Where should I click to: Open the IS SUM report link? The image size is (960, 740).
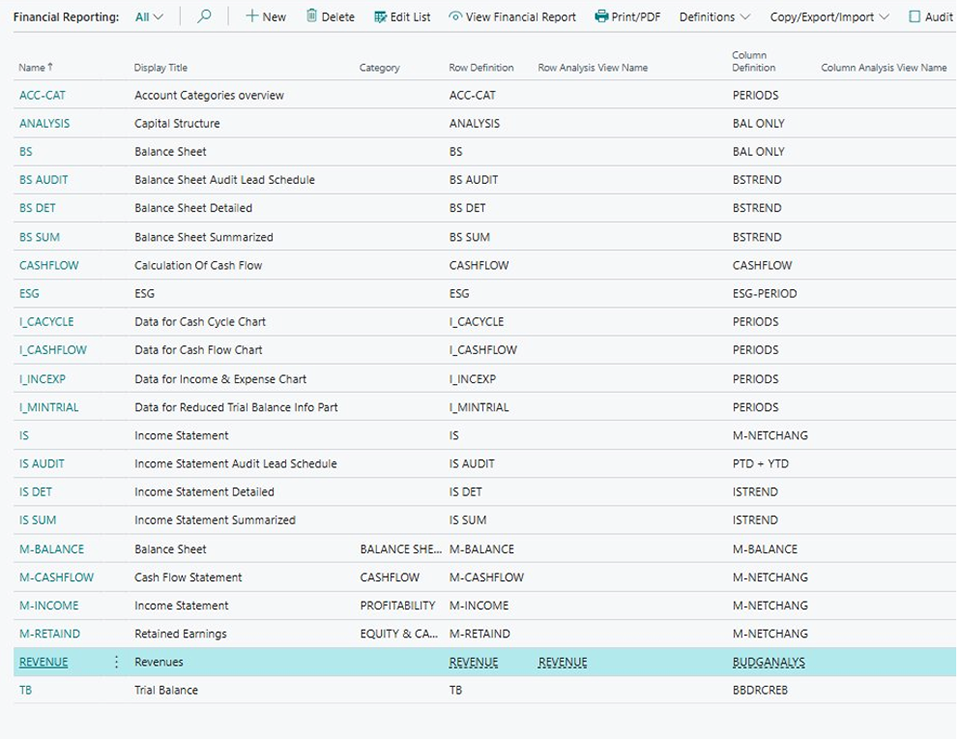pyautogui.click(x=37, y=520)
